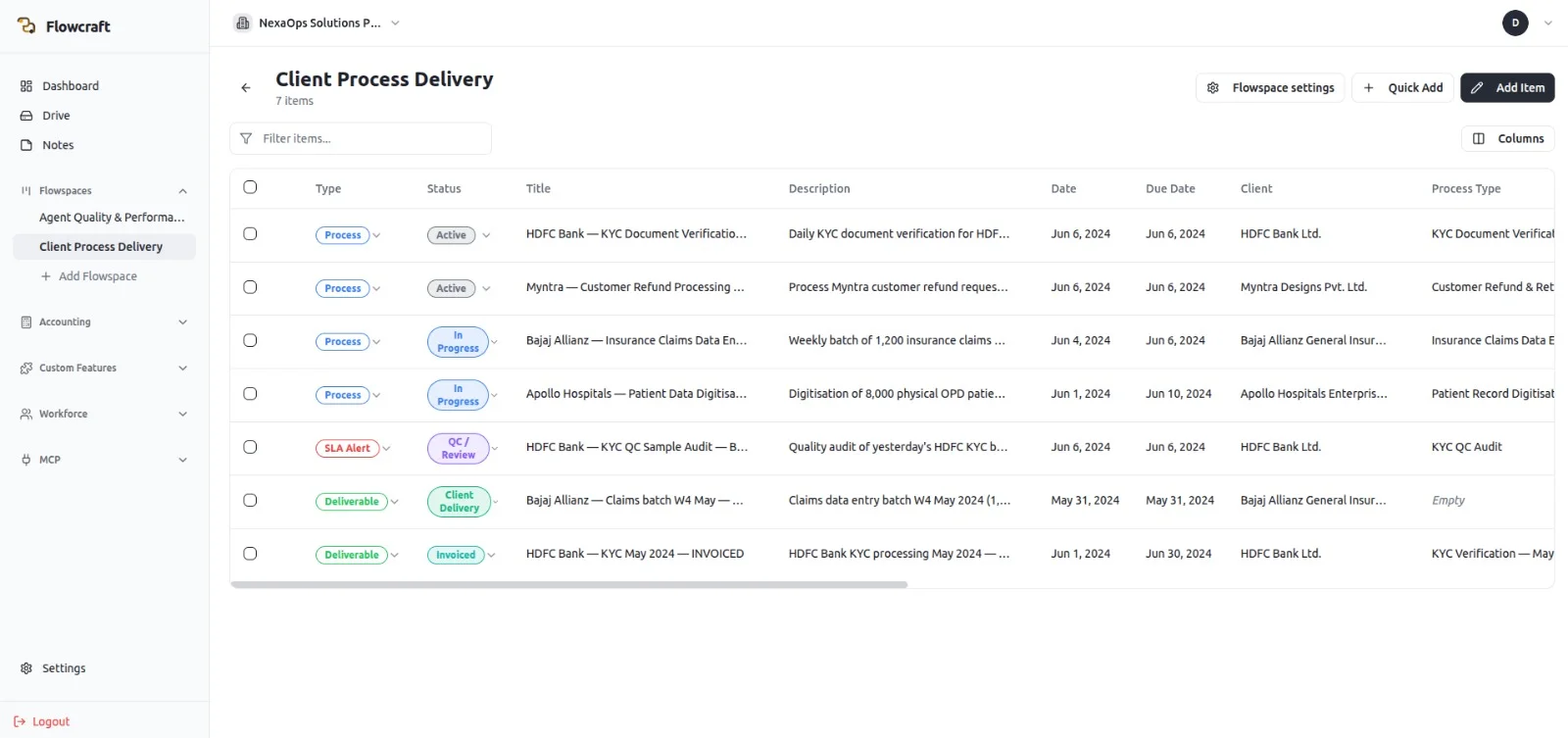Image resolution: width=1568 pixels, height=738 pixels.
Task: Open Flowspace settings
Action: tap(1270, 88)
